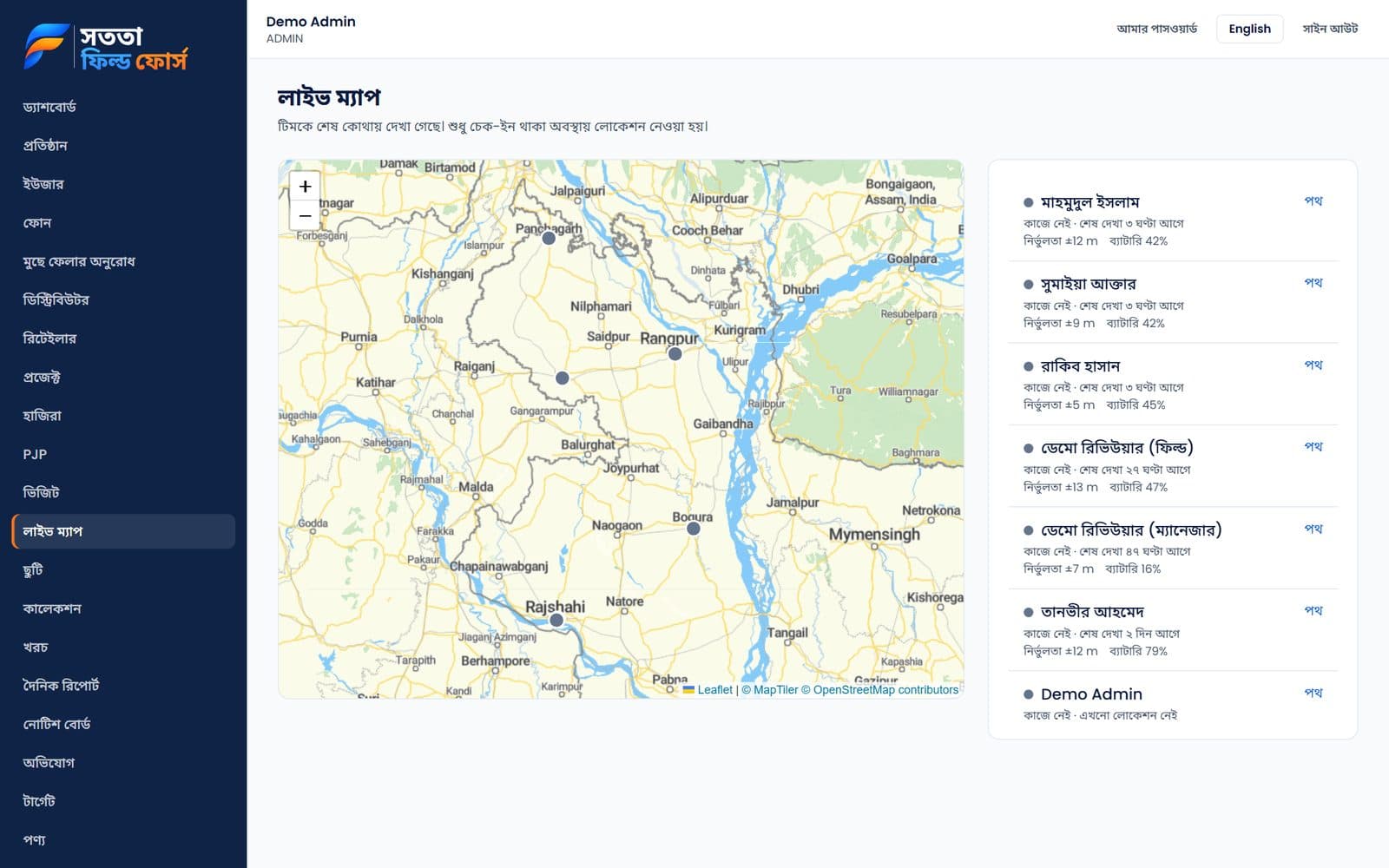Click the map marker near Bogura

pyautogui.click(x=693, y=528)
